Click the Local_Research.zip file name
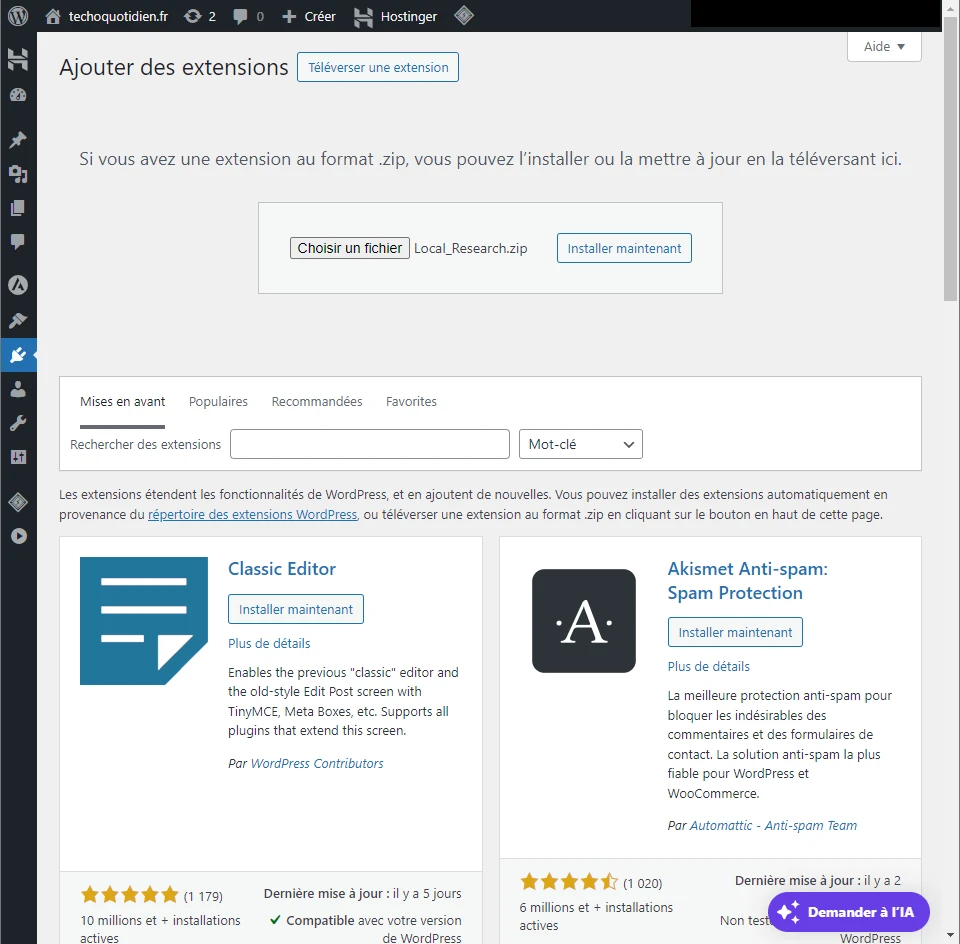960x944 pixels. coord(470,249)
